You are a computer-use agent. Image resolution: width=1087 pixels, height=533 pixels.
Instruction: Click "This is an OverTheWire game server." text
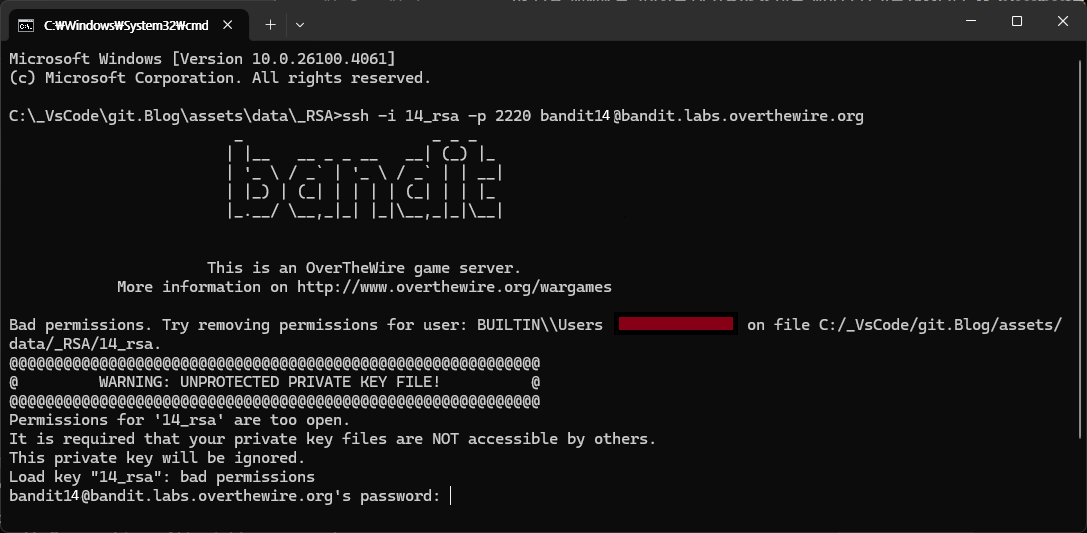364,268
